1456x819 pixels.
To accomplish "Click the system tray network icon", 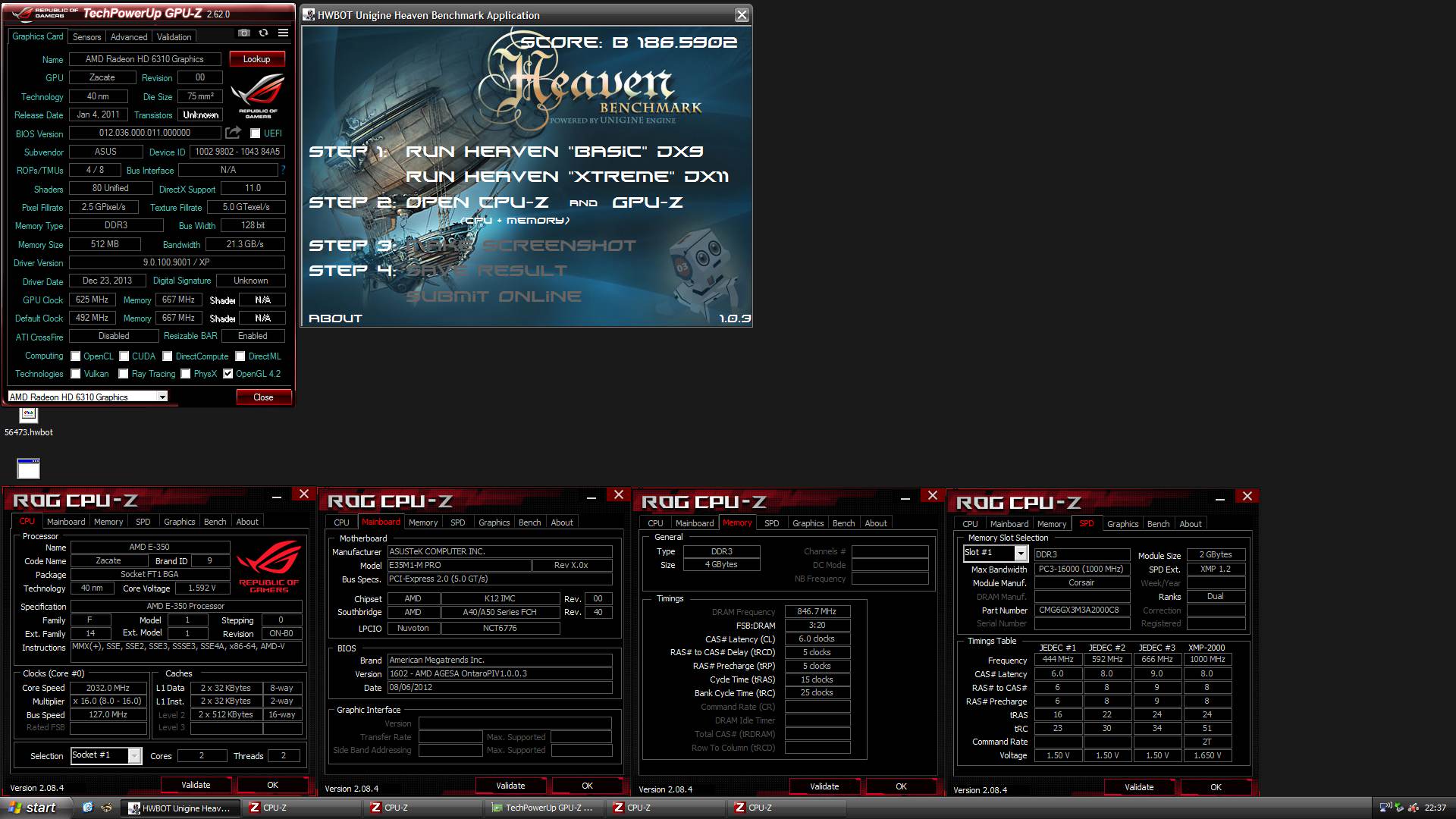I will click(x=1385, y=808).
